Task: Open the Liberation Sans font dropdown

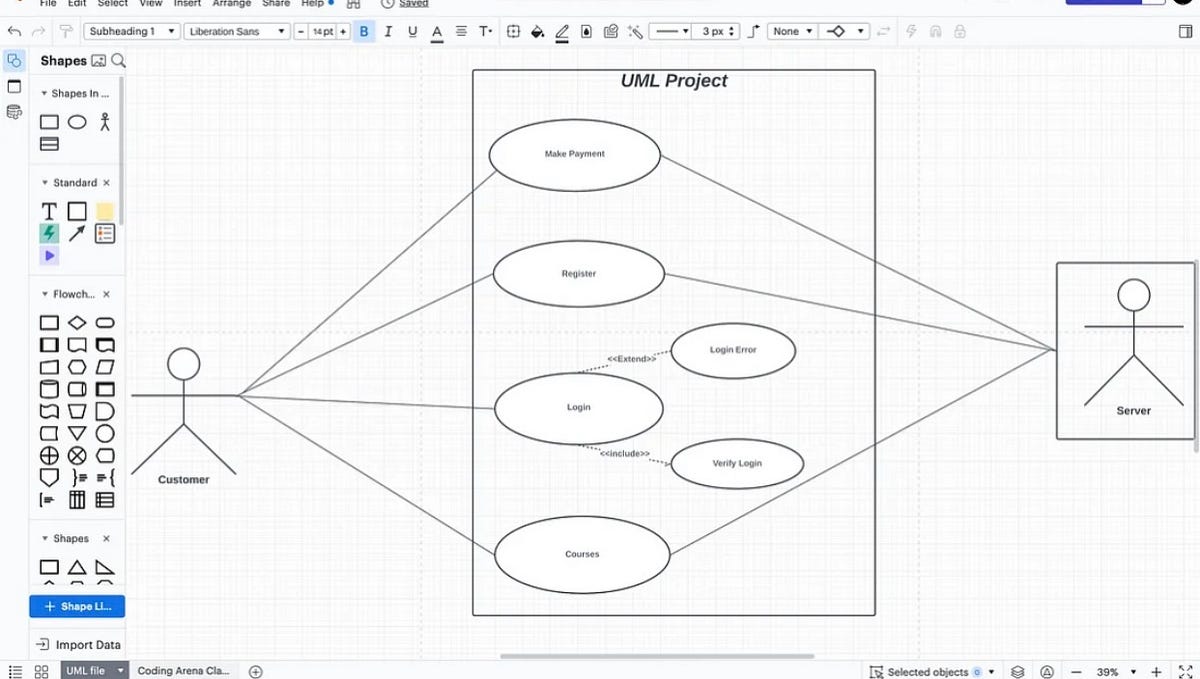Action: coord(237,31)
